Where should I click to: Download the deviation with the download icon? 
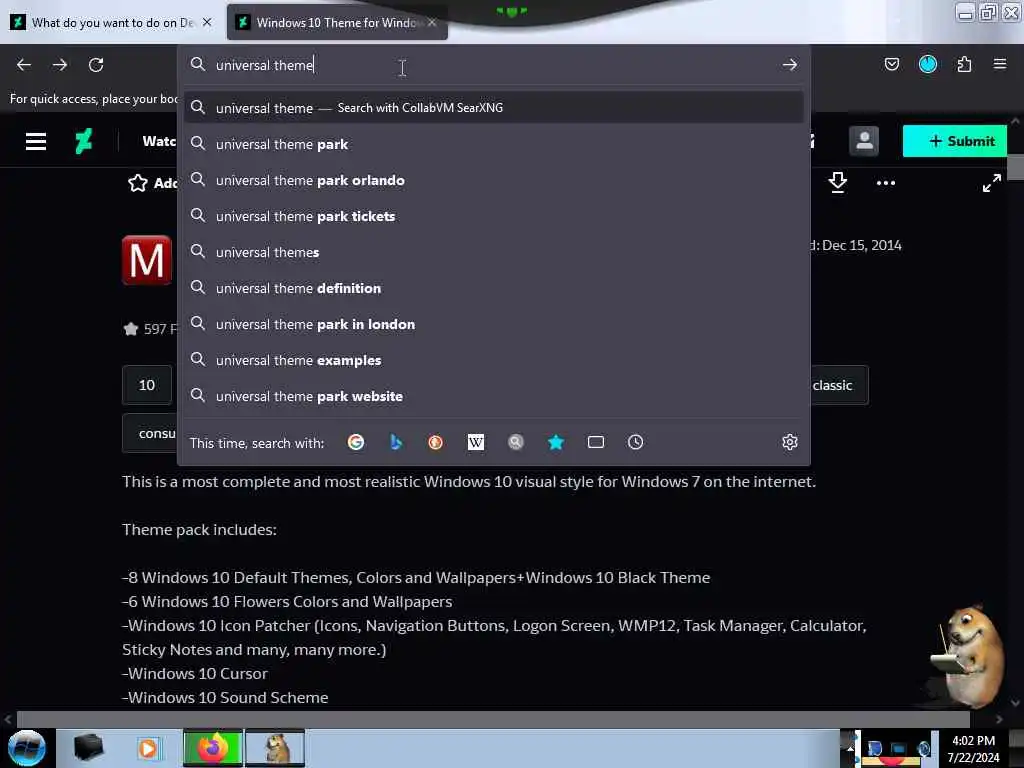[x=837, y=183]
